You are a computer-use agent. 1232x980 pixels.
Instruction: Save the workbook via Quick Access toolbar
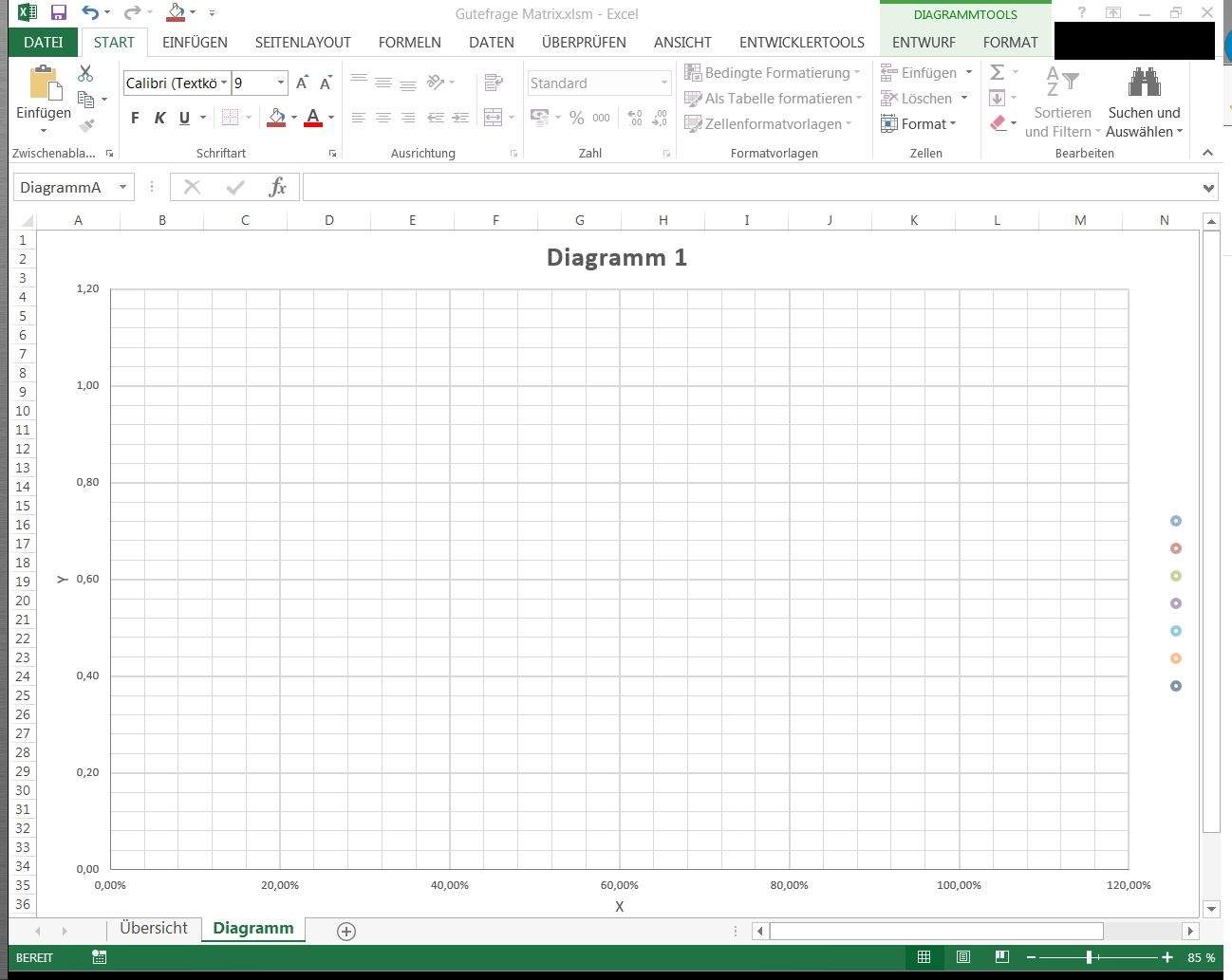coord(58,11)
